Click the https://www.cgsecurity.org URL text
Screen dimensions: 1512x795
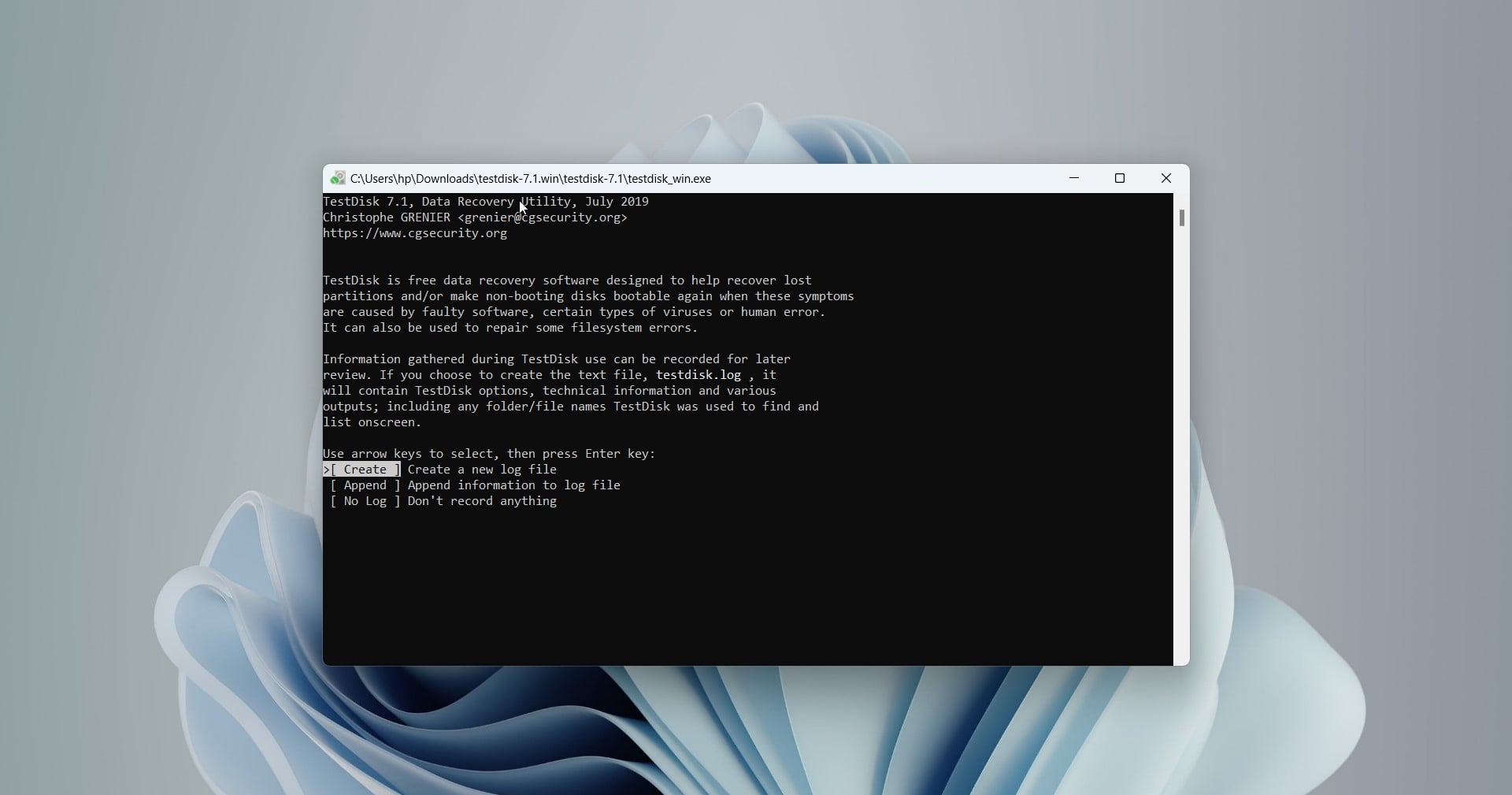(x=415, y=233)
